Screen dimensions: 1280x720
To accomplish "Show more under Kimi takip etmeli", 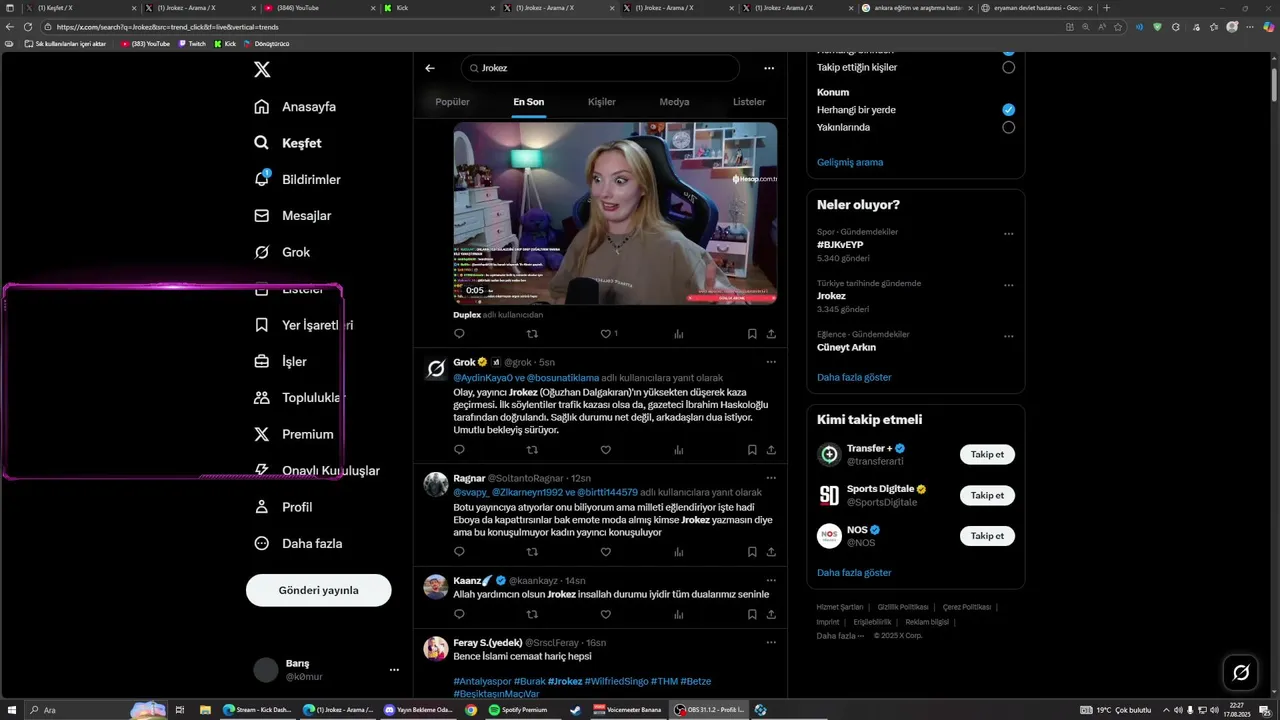I will [854, 573].
